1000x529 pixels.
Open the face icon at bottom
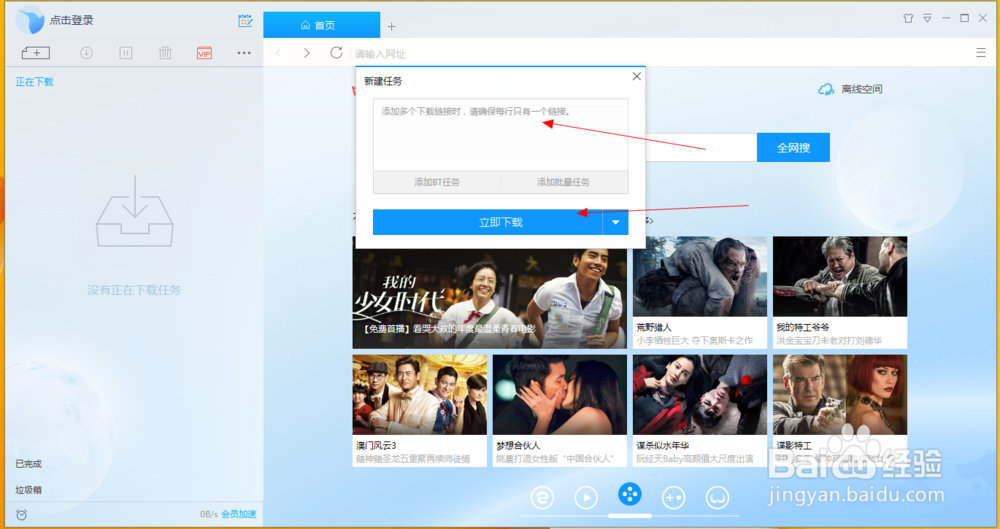pos(717,497)
